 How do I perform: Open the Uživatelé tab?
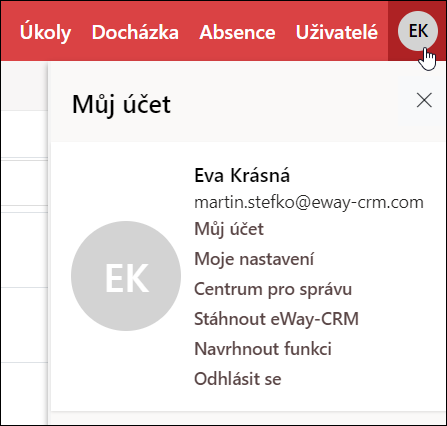click(x=337, y=32)
